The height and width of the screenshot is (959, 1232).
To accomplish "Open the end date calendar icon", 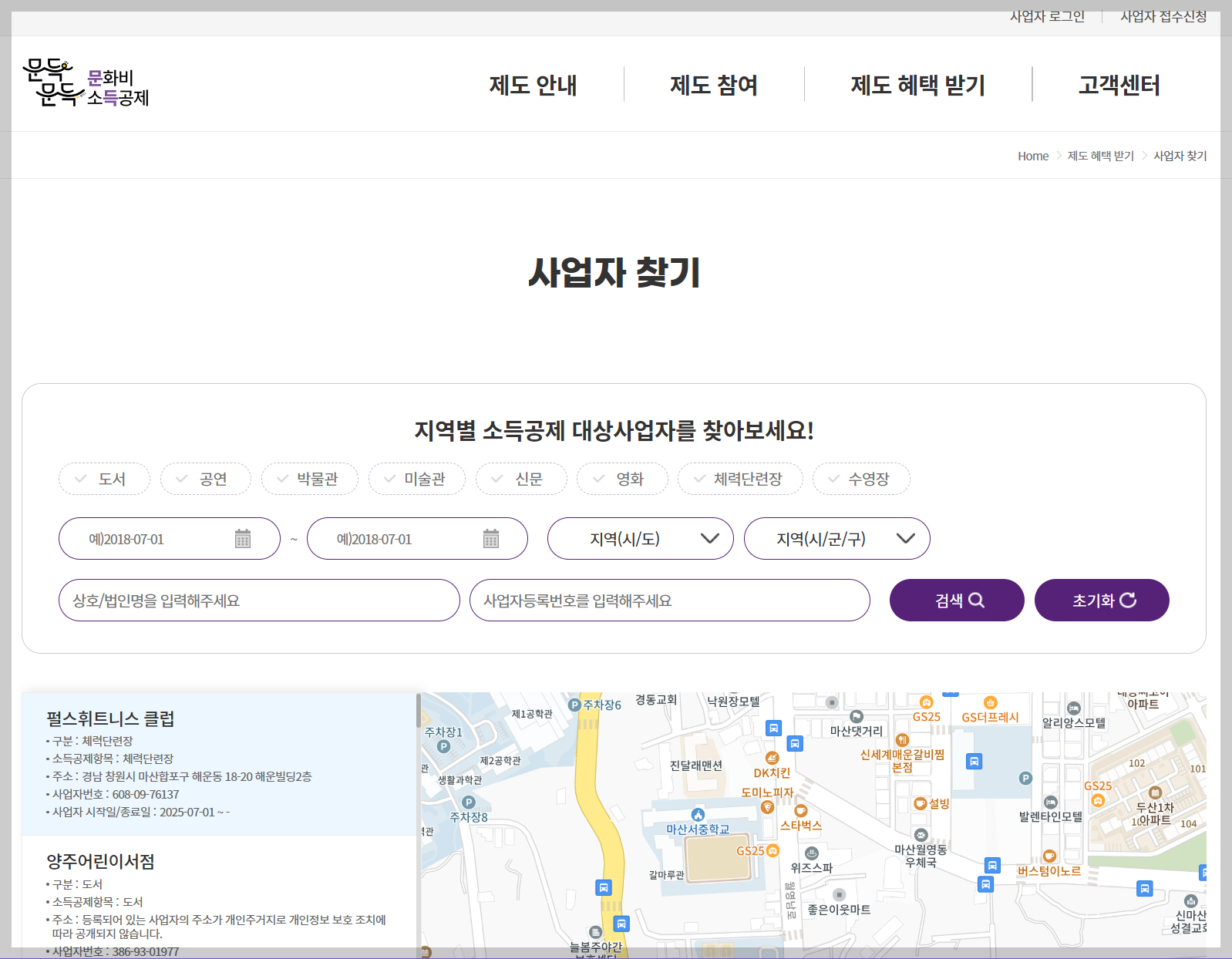I will pyautogui.click(x=491, y=538).
